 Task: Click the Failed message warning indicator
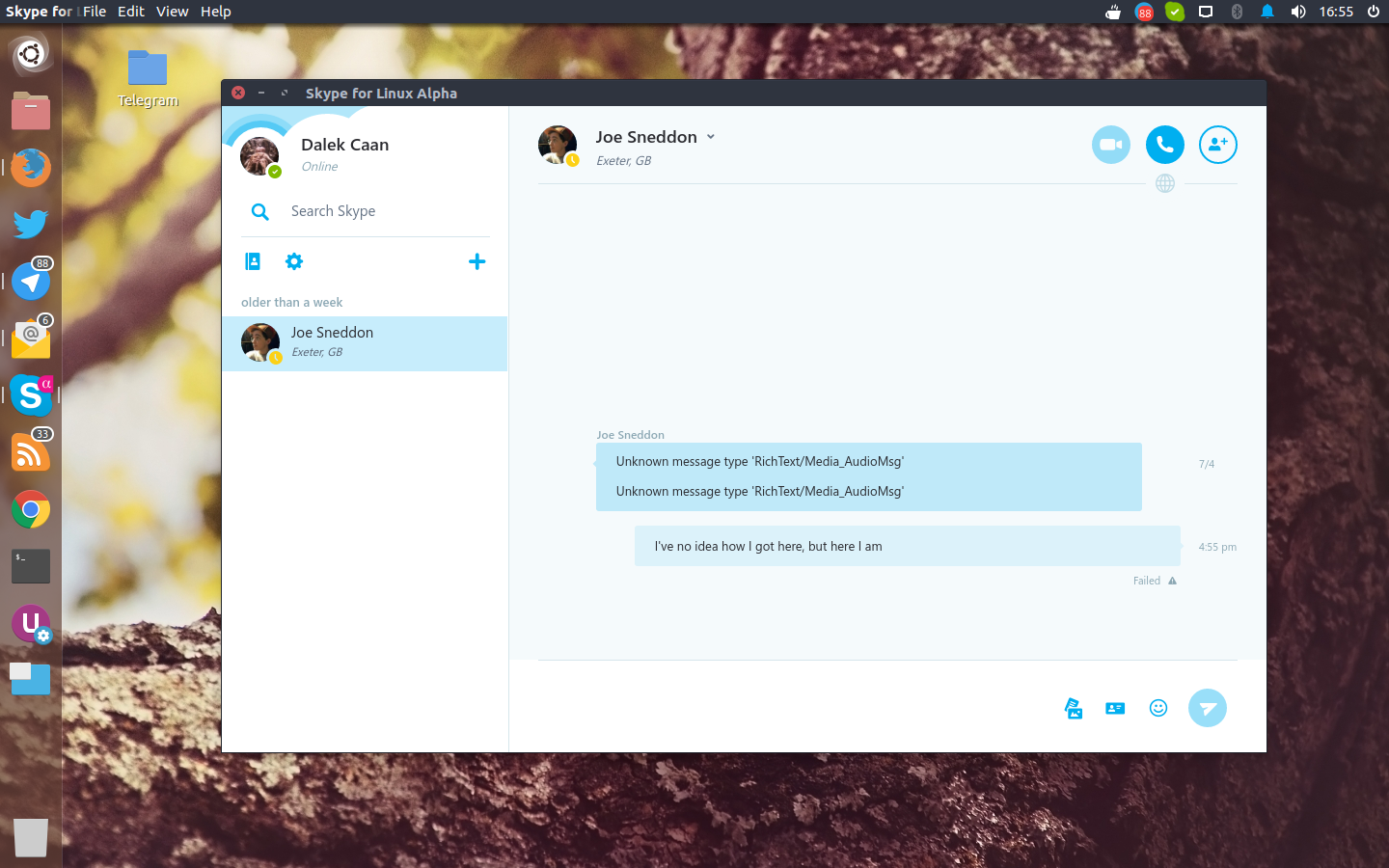pos(1172,581)
